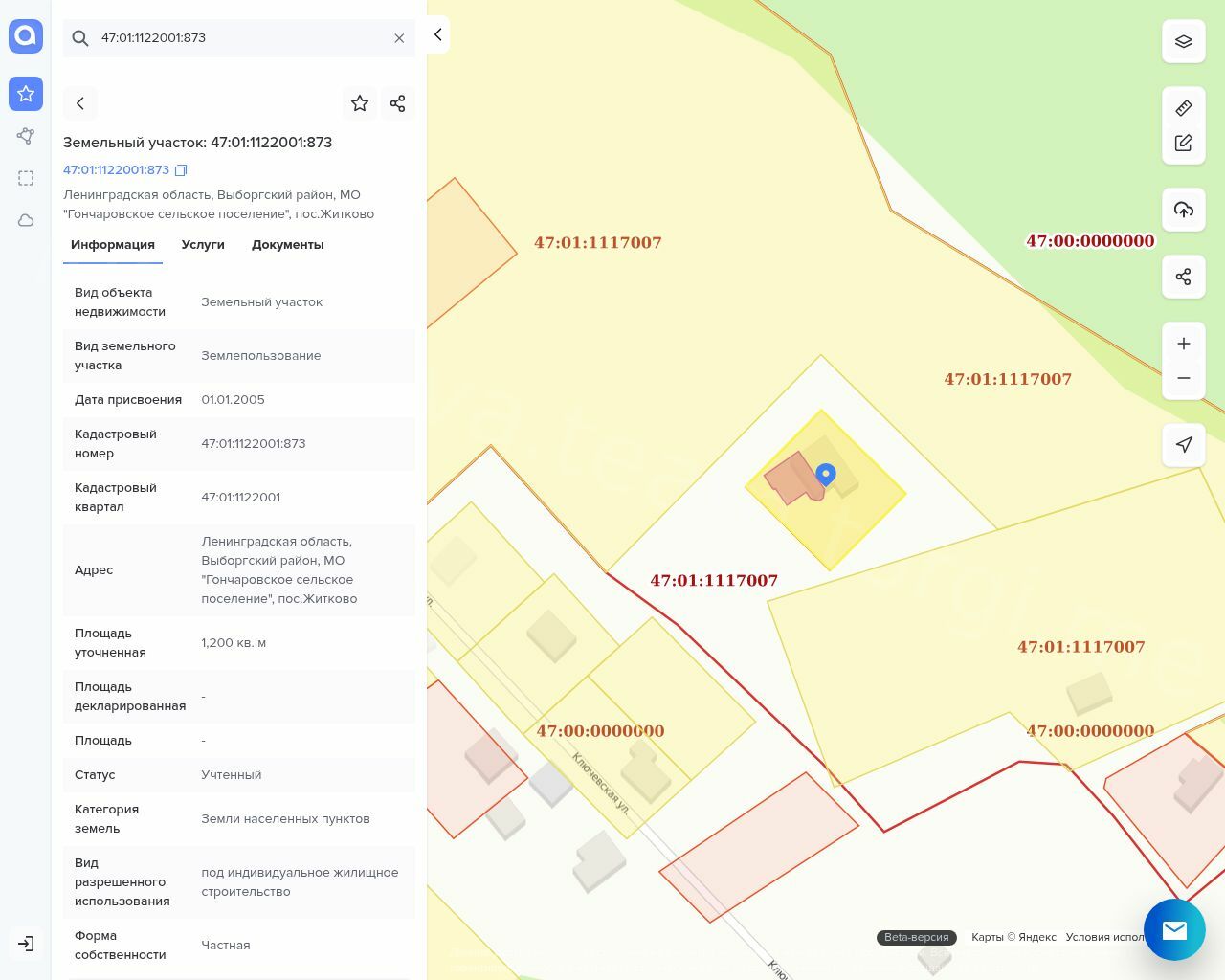Select the ruler measurement tool
The height and width of the screenshot is (980, 1225).
(x=1183, y=108)
